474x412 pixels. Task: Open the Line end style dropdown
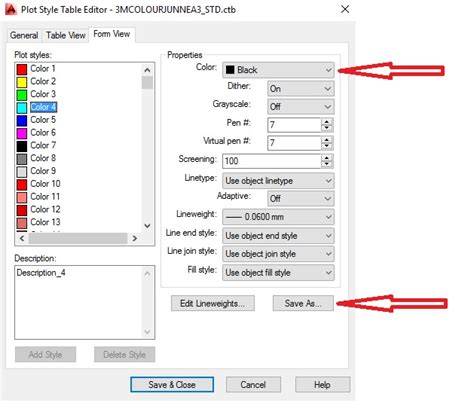278,236
